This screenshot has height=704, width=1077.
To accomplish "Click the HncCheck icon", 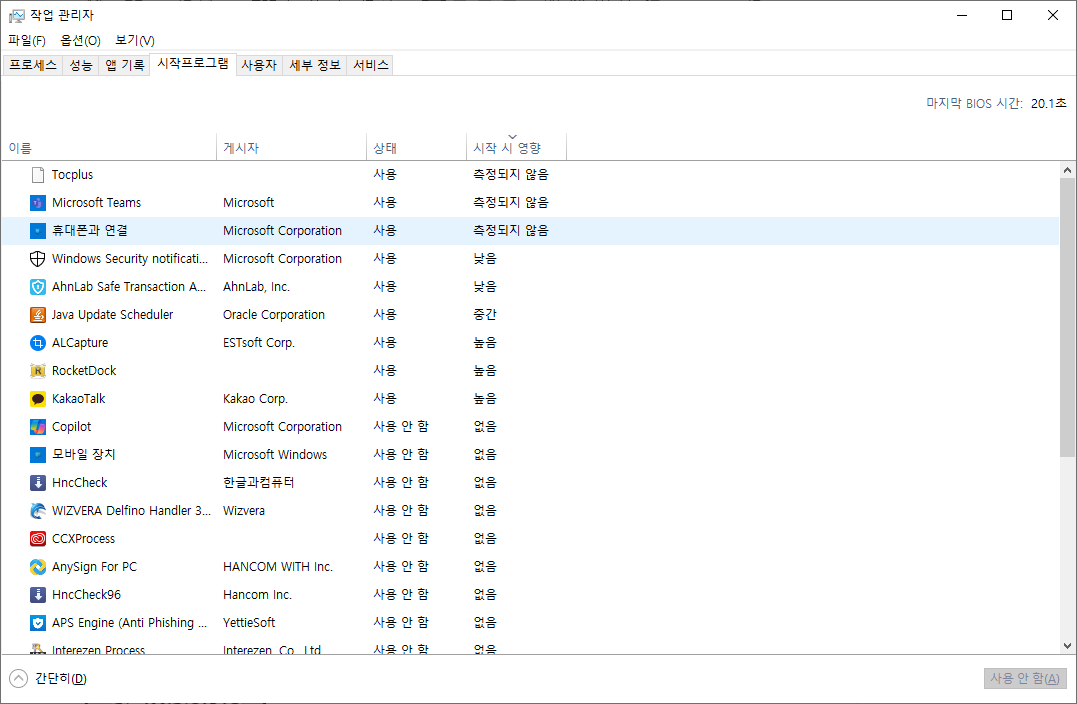I will [x=38, y=483].
